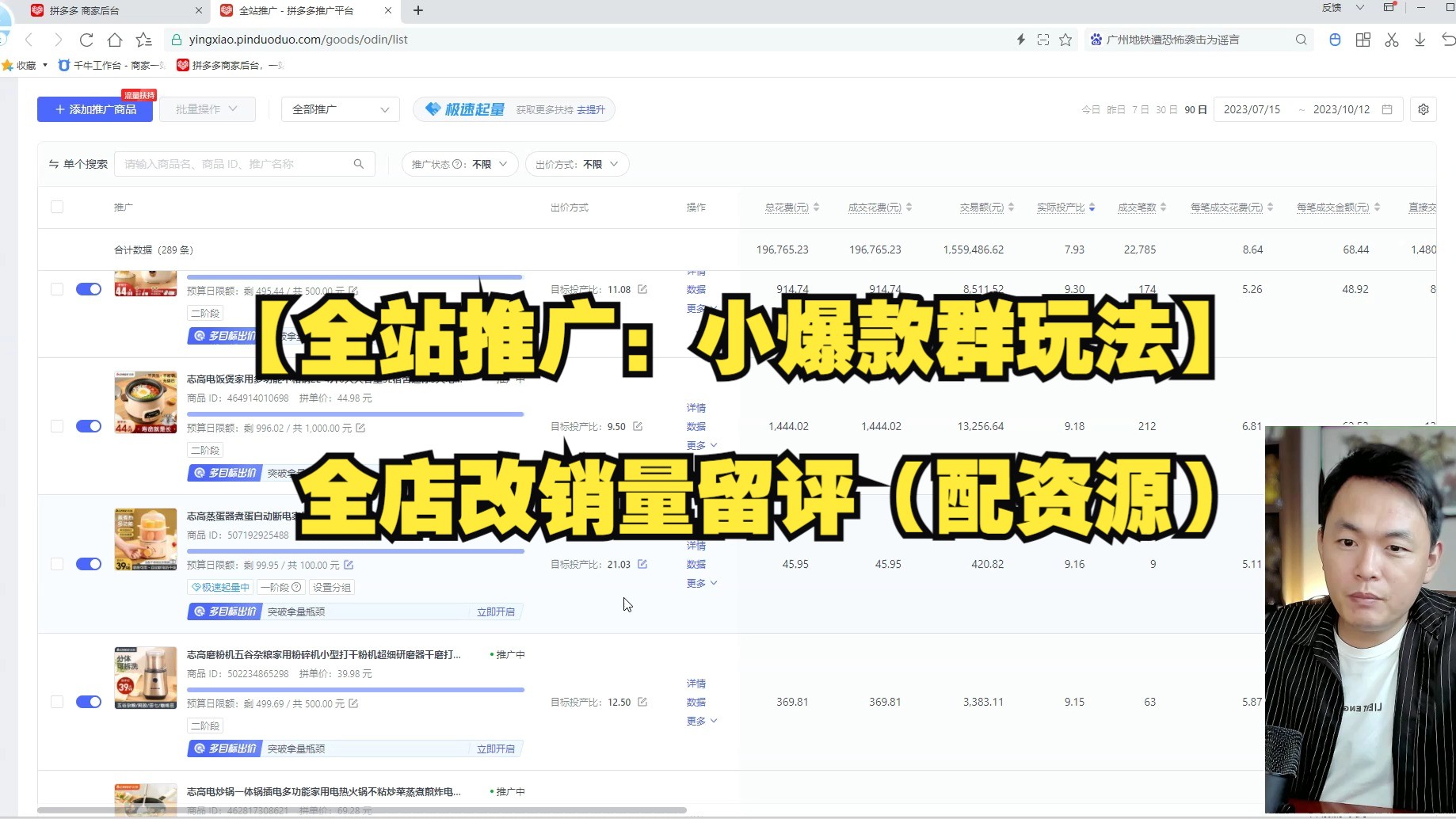Click the browser search magnifier icon
Viewport: 1456px width, 819px height.
(x=1301, y=40)
